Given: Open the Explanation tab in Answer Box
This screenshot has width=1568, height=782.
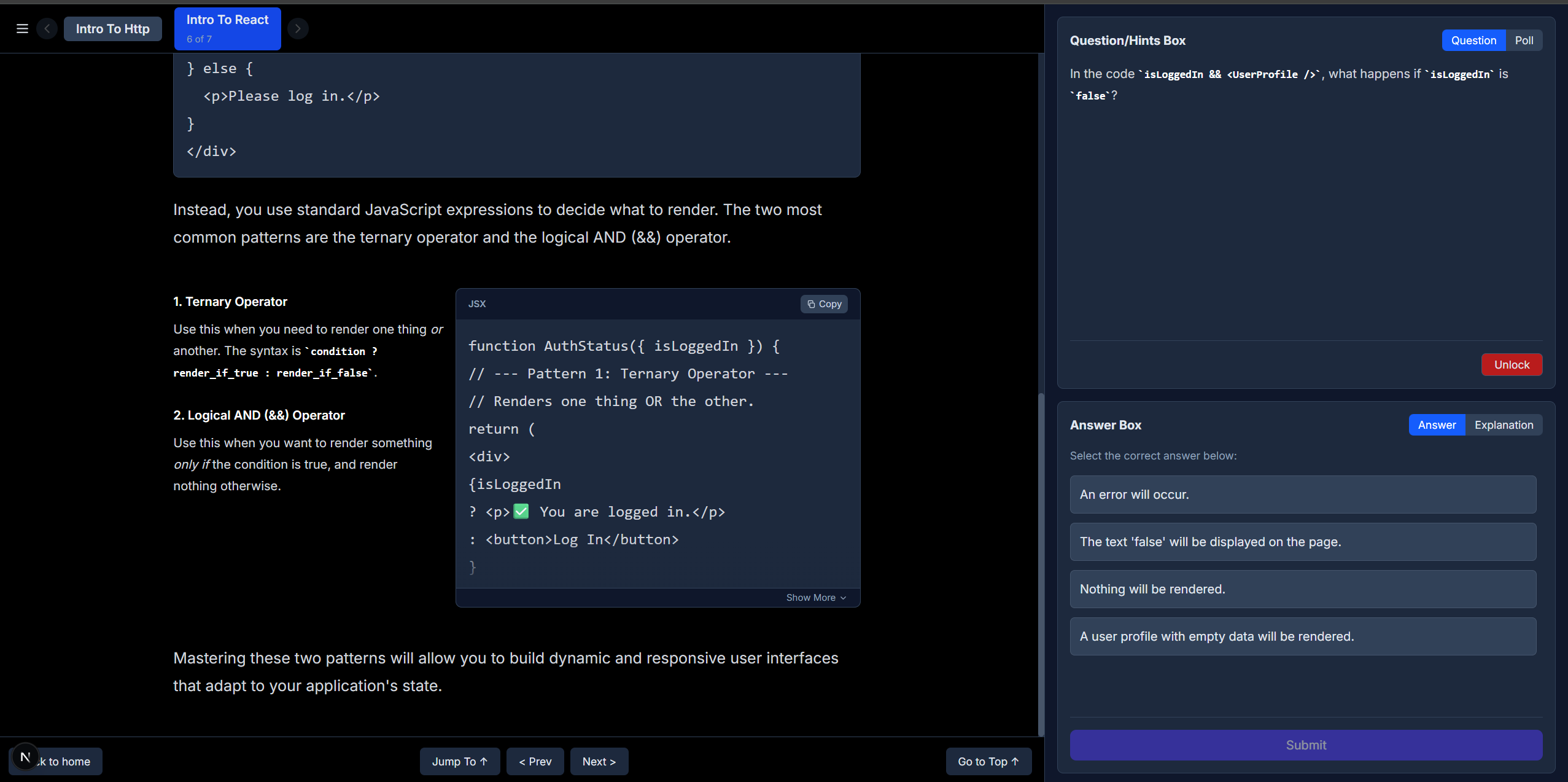Looking at the screenshot, I should 1504,425.
